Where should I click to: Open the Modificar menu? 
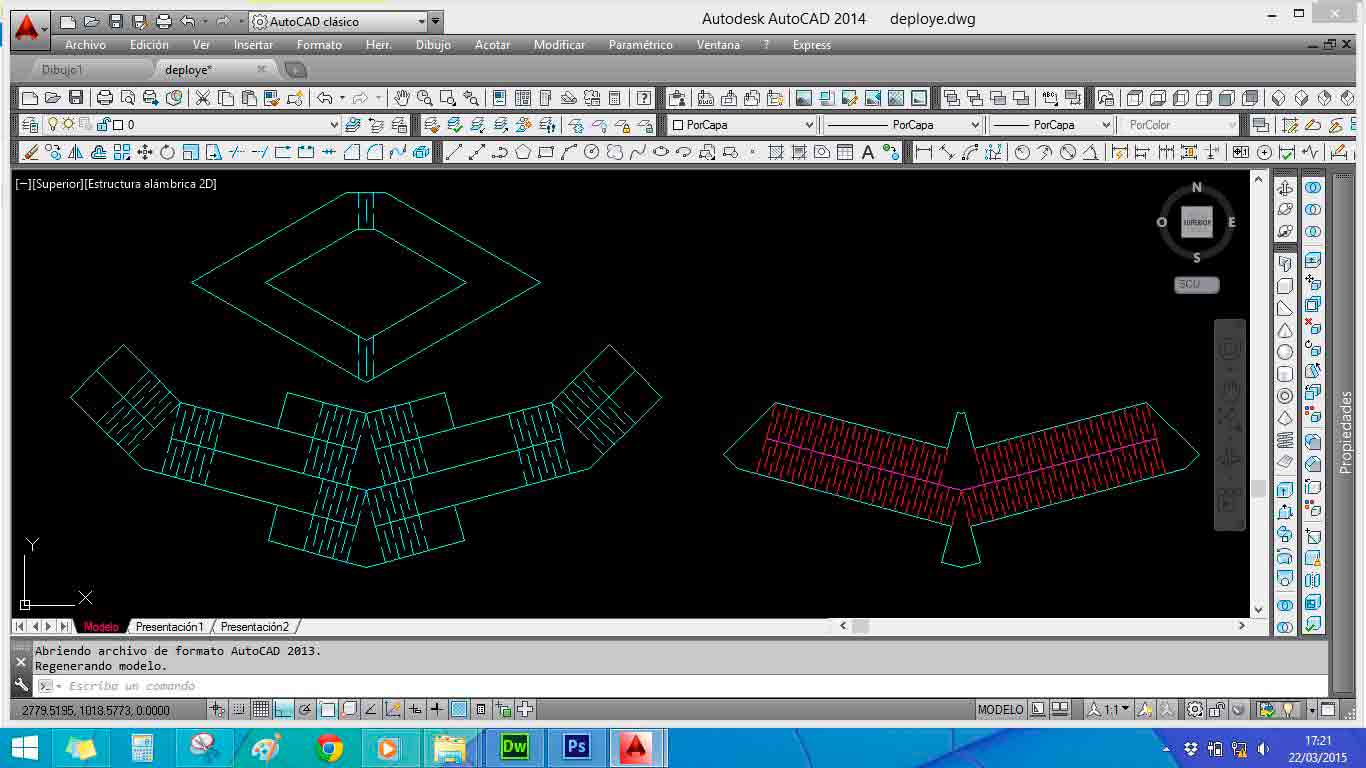(559, 45)
